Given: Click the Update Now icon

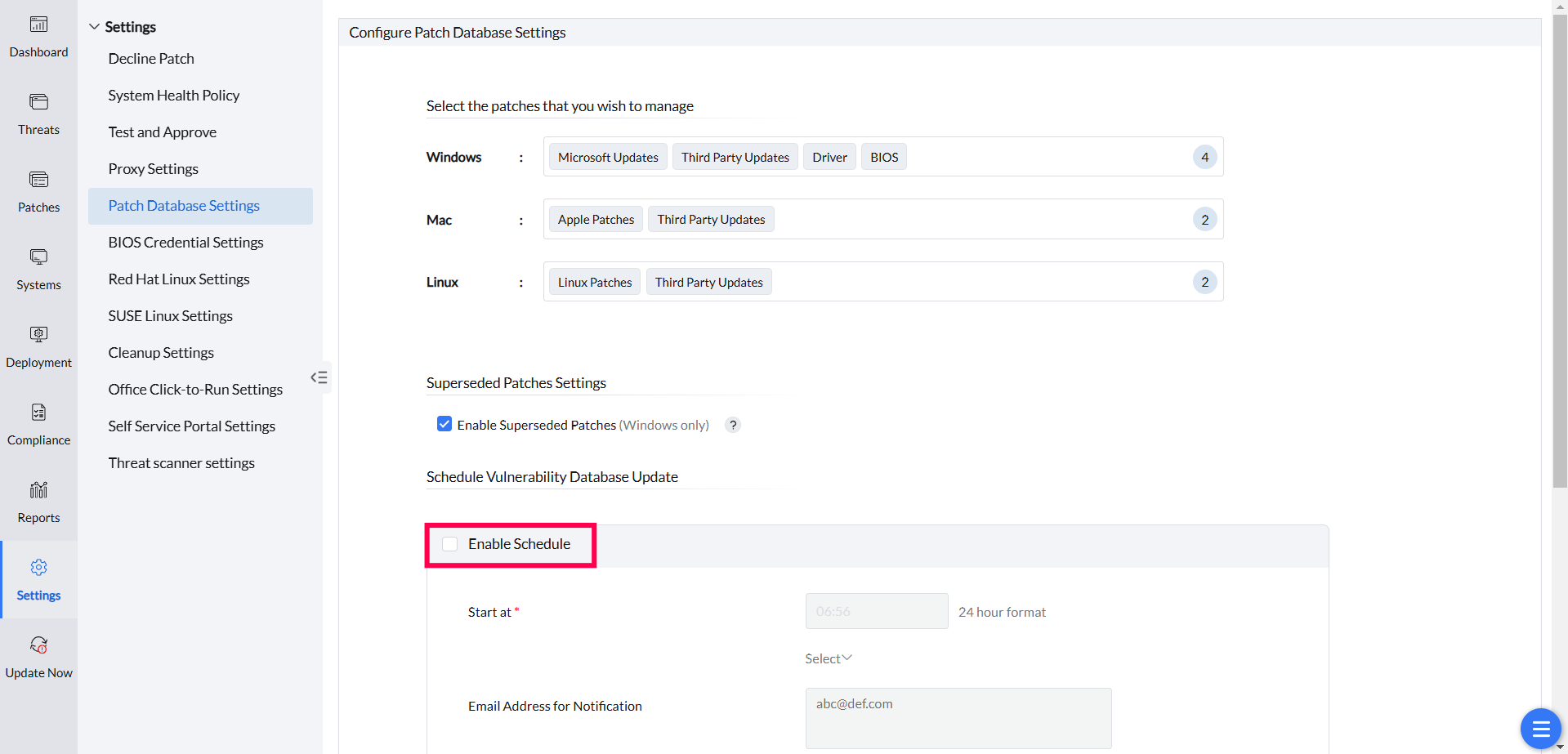Looking at the screenshot, I should tap(38, 646).
